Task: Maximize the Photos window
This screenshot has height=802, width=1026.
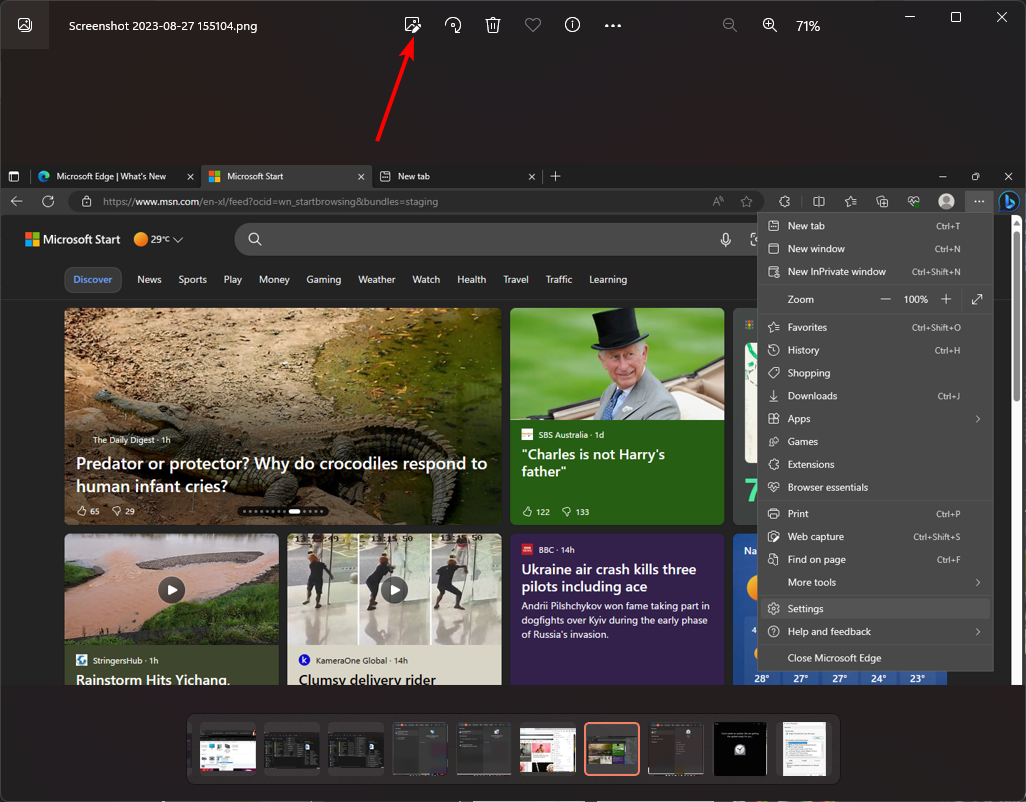Action: coord(956,17)
